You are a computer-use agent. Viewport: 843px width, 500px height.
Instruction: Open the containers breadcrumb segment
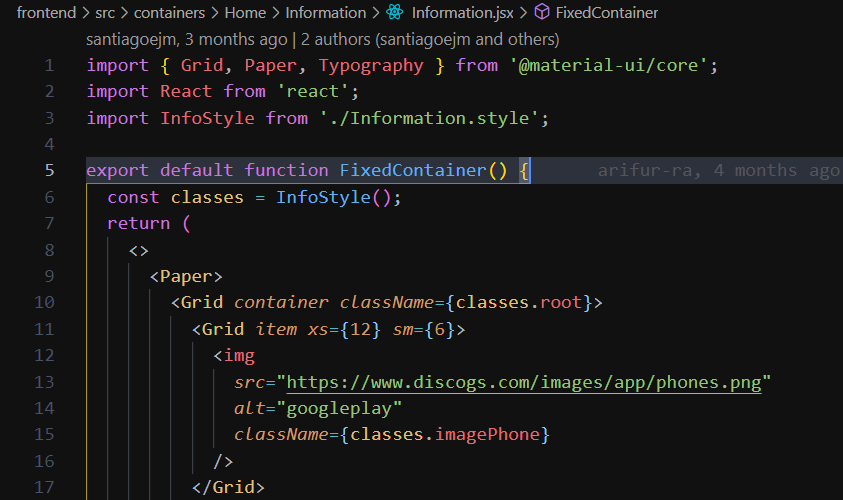tap(169, 12)
